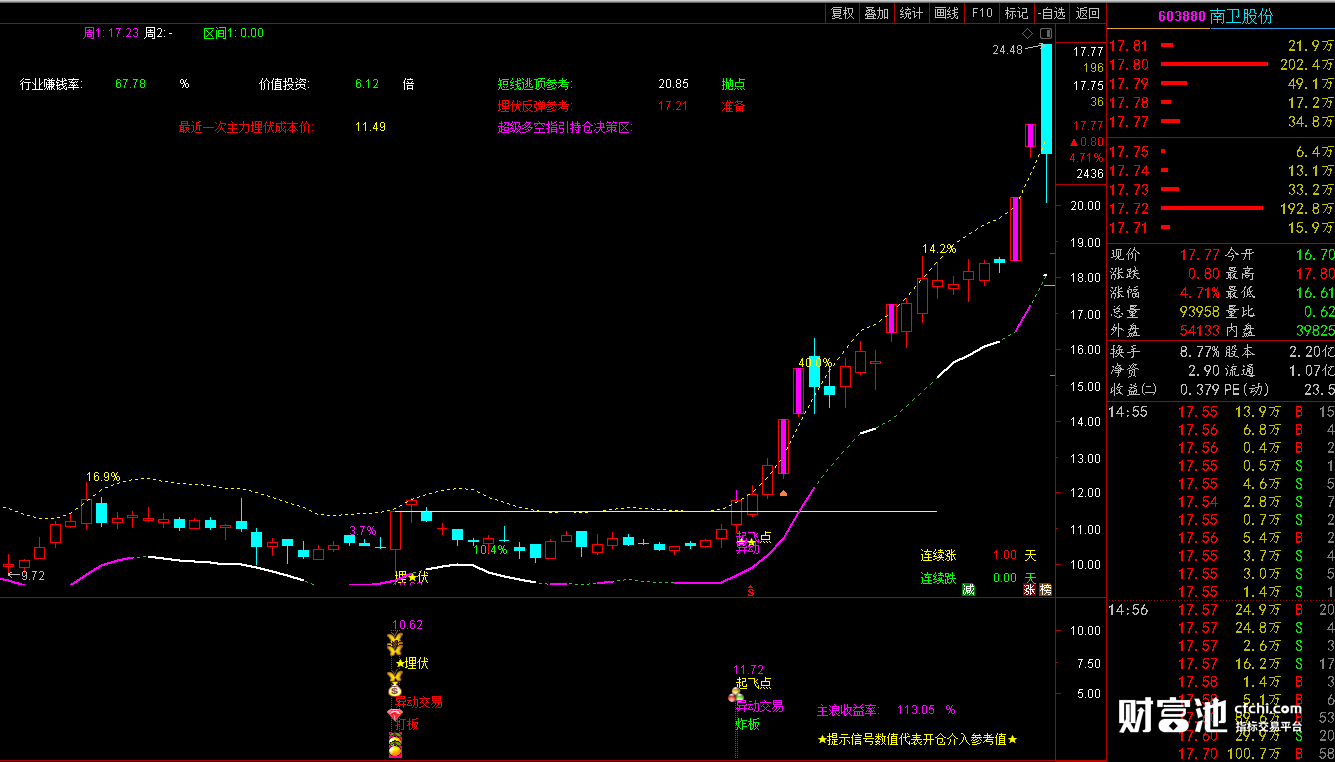The height and width of the screenshot is (762, 1335).
Task: Click the green 减 badge
Action: (x=968, y=590)
